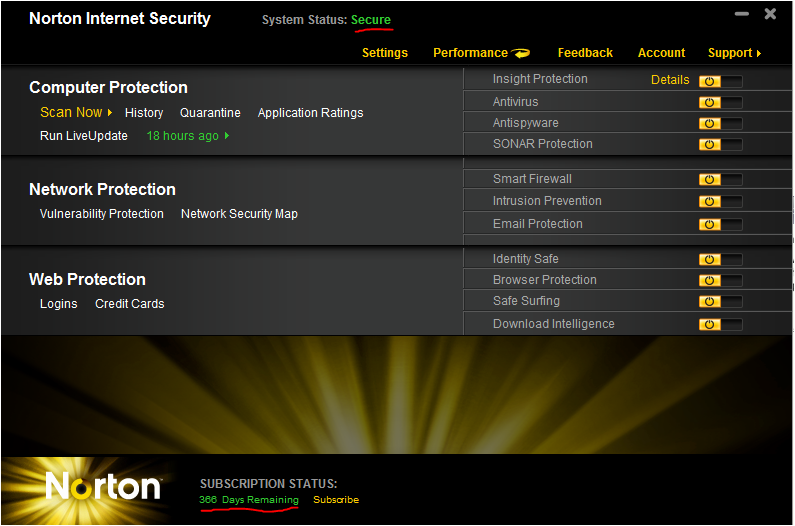
Task: Toggle Intrusion Prevention switch
Action: pyautogui.click(x=720, y=201)
